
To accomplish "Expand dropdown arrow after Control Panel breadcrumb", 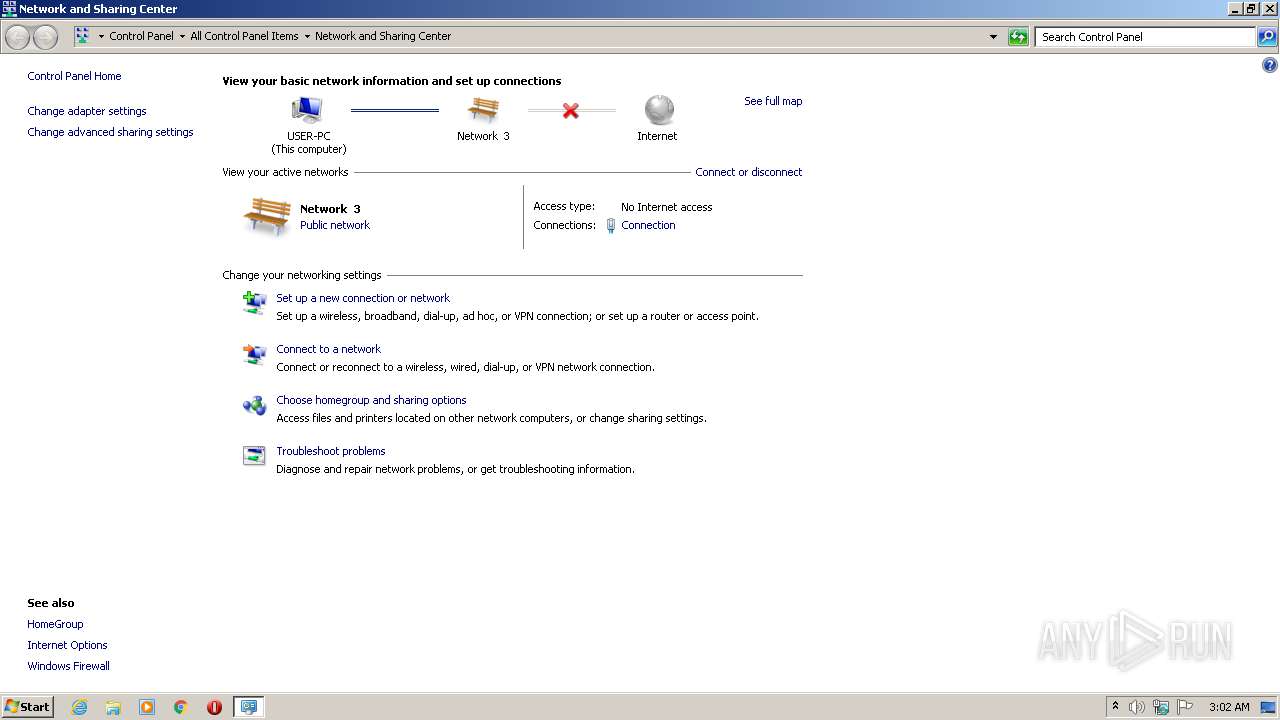I will pos(182,36).
